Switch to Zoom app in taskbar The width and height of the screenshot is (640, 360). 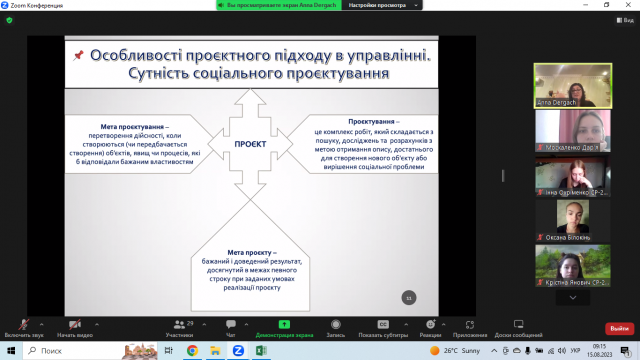(238, 351)
